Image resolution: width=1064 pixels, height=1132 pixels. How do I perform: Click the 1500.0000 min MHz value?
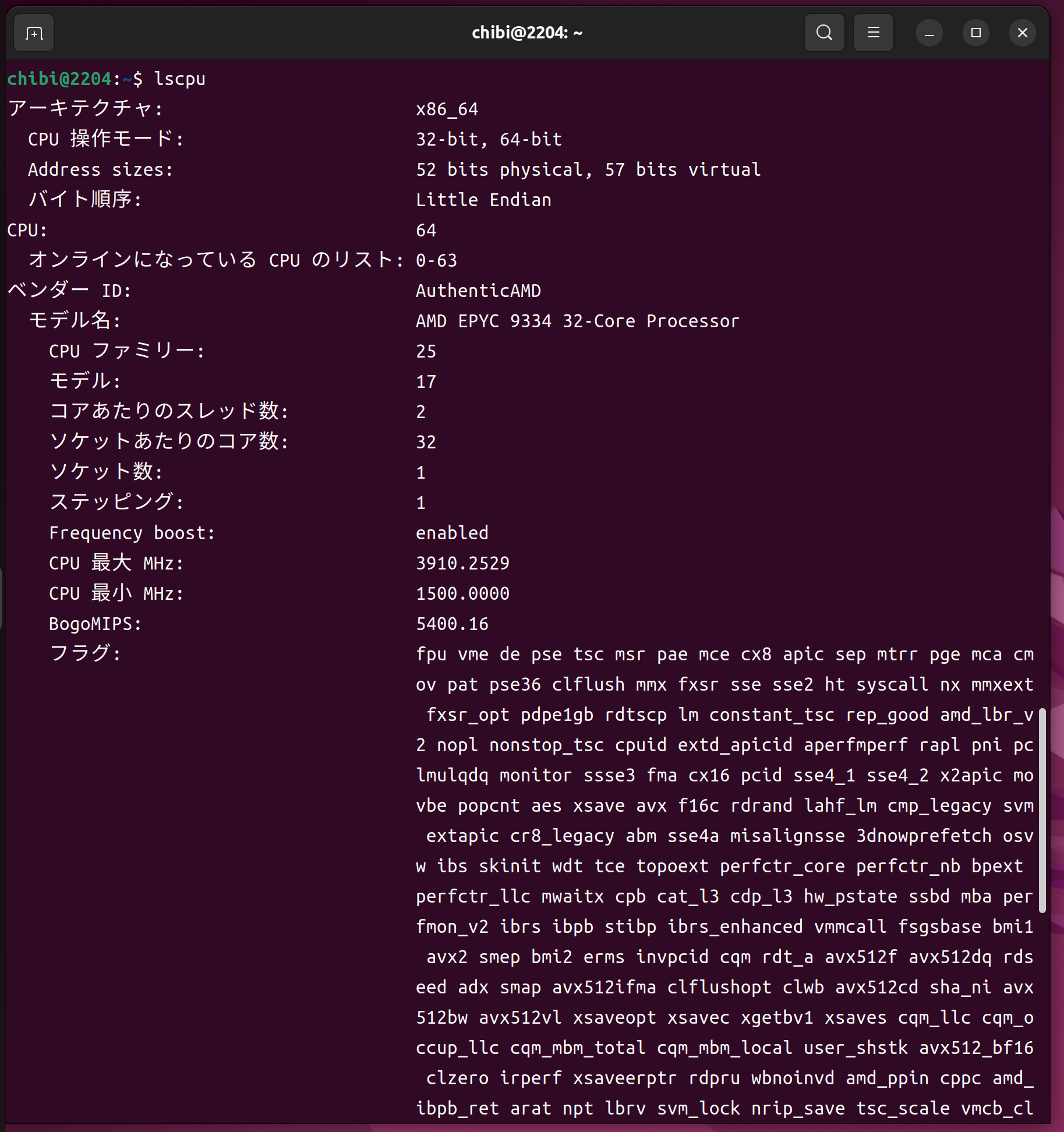pyautogui.click(x=462, y=593)
